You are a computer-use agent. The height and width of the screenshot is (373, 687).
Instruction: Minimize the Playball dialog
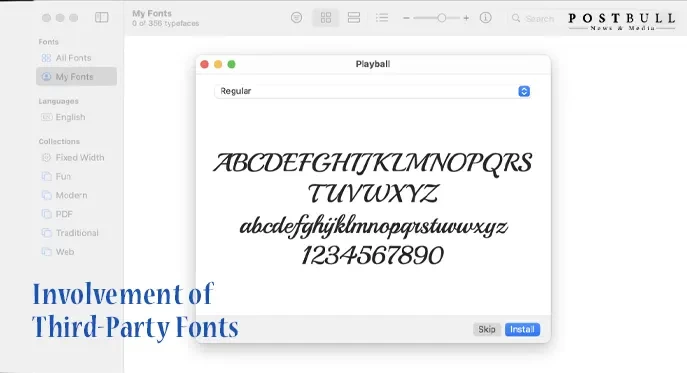[x=218, y=64]
